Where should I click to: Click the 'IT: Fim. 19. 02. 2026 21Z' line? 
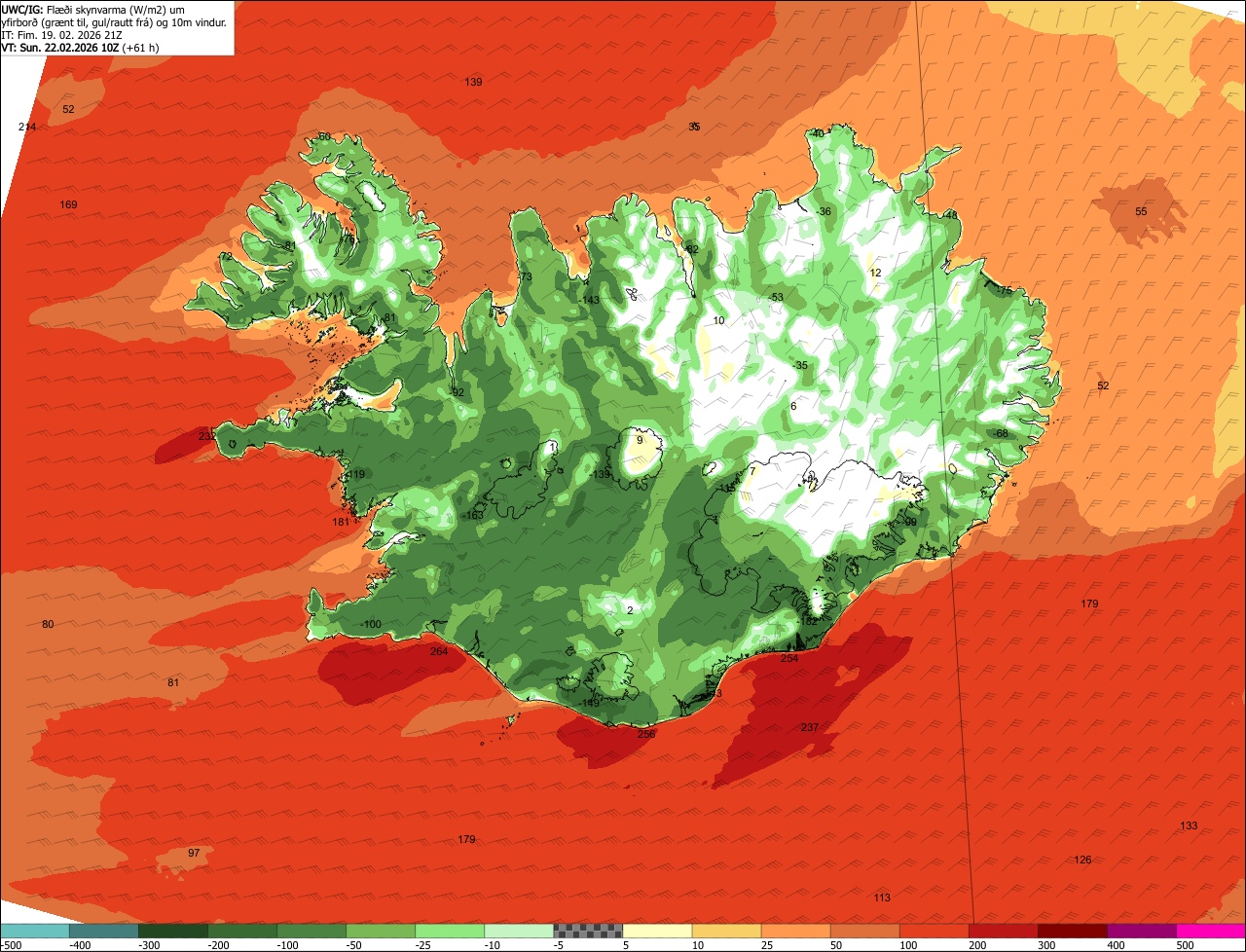(x=62, y=34)
